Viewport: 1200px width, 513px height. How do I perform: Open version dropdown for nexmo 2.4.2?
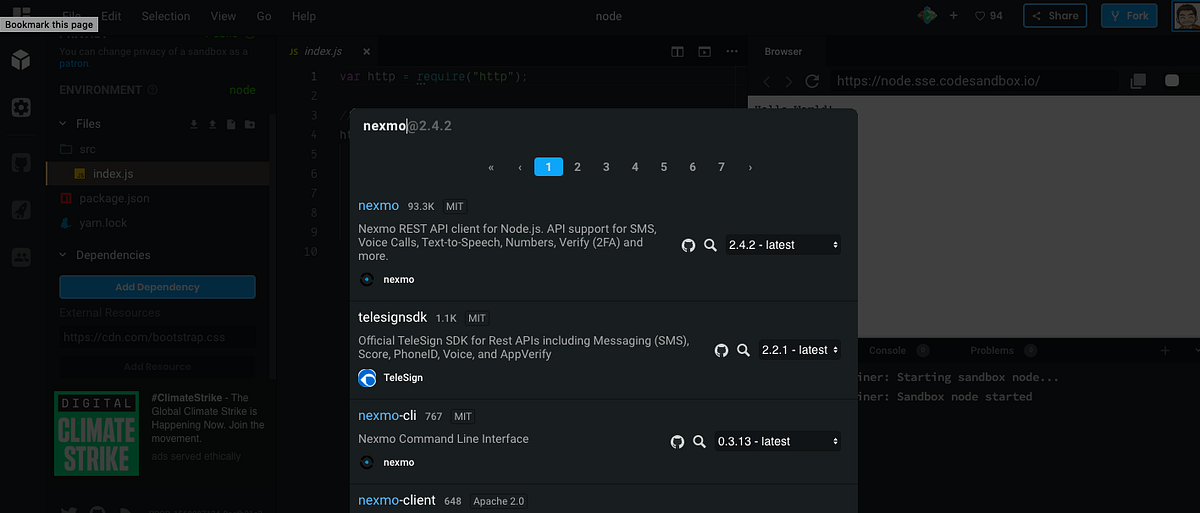tap(783, 245)
